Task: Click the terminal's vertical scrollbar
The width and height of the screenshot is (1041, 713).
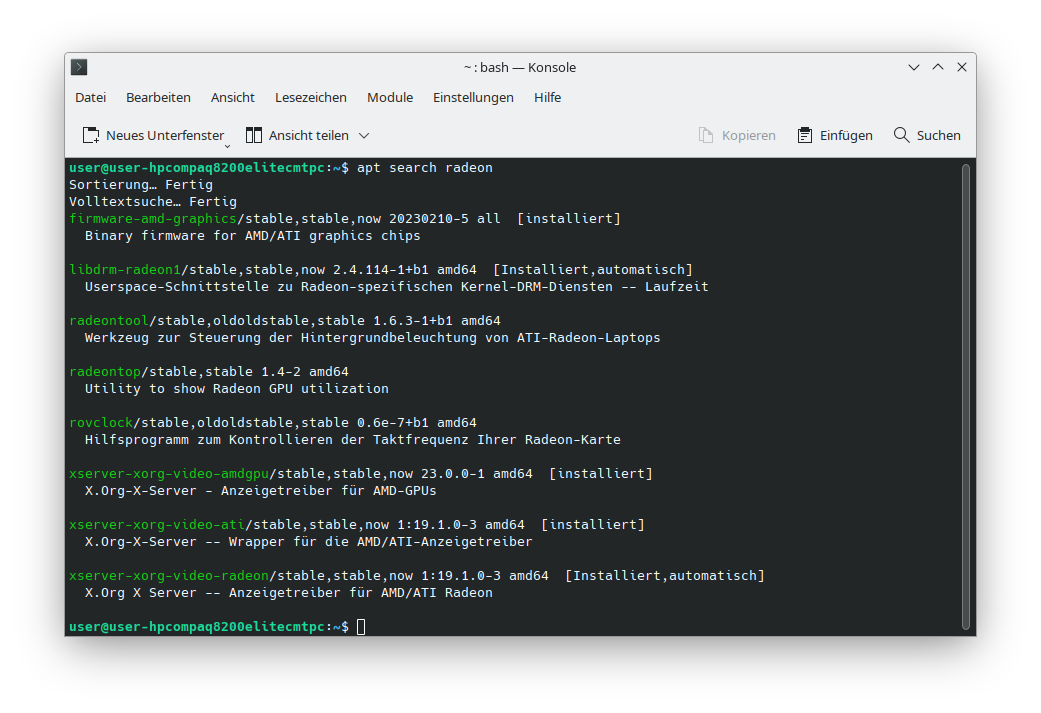Action: click(x=965, y=396)
